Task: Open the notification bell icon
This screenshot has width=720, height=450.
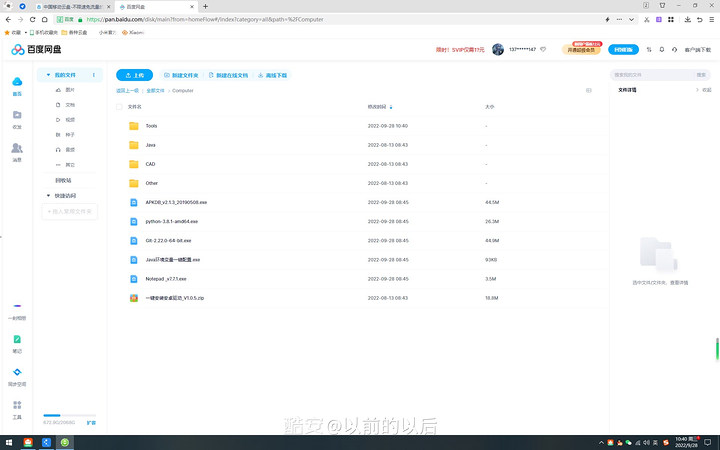Action: [662, 50]
